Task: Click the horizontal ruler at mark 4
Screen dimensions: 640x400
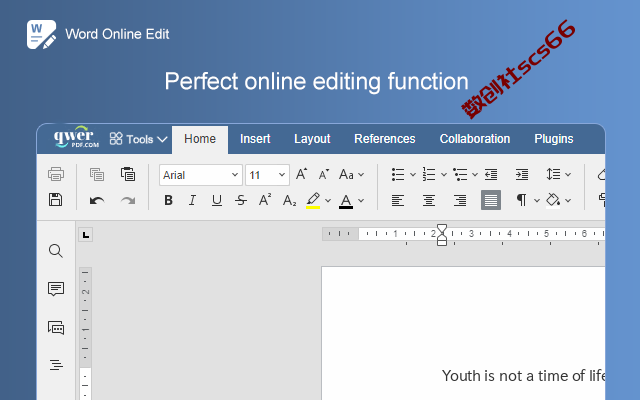Action: pyautogui.click(x=509, y=234)
